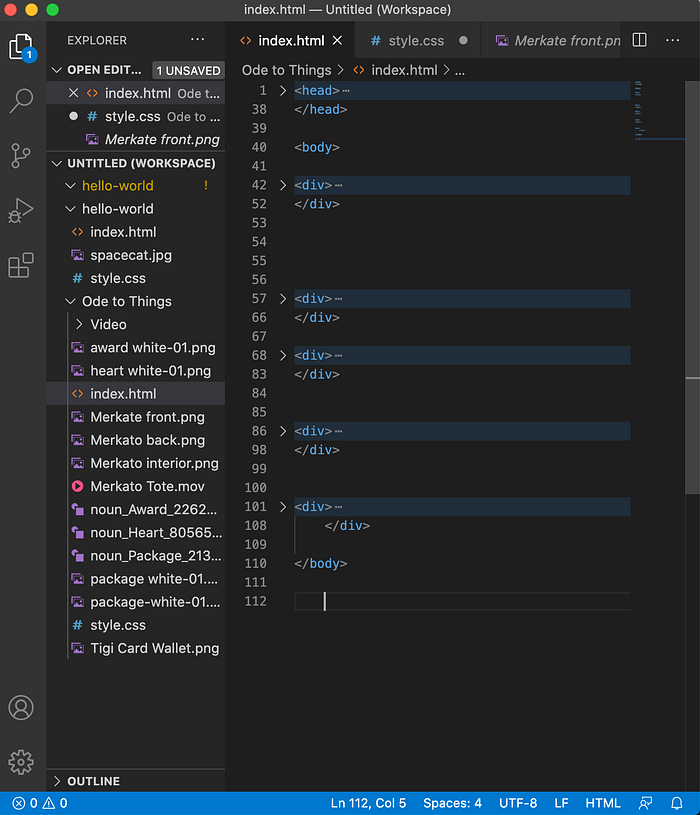
Task: Open Explorer more actions ellipsis
Action: tap(197, 40)
